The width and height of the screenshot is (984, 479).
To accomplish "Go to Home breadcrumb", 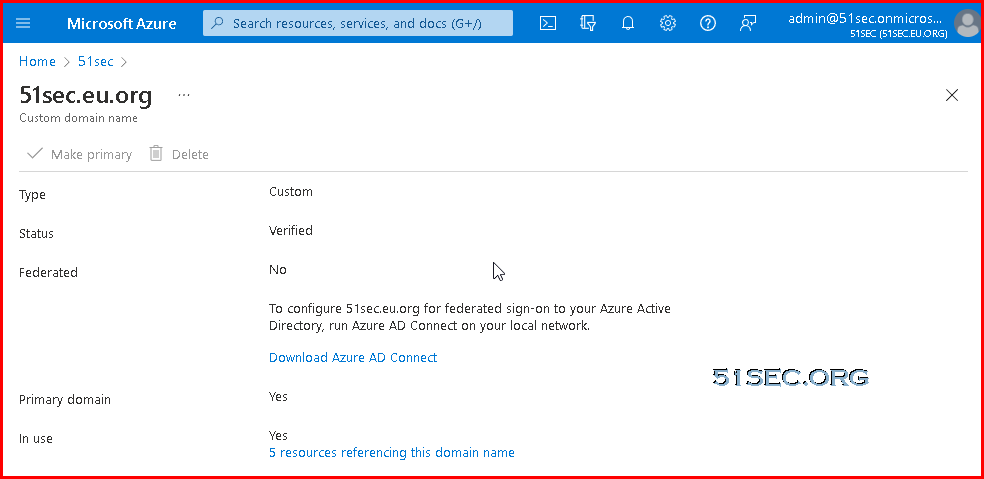I will pyautogui.click(x=37, y=62).
